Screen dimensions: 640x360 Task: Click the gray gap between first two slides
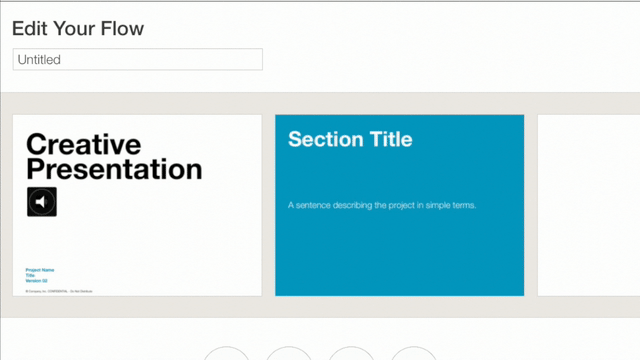(x=269, y=205)
